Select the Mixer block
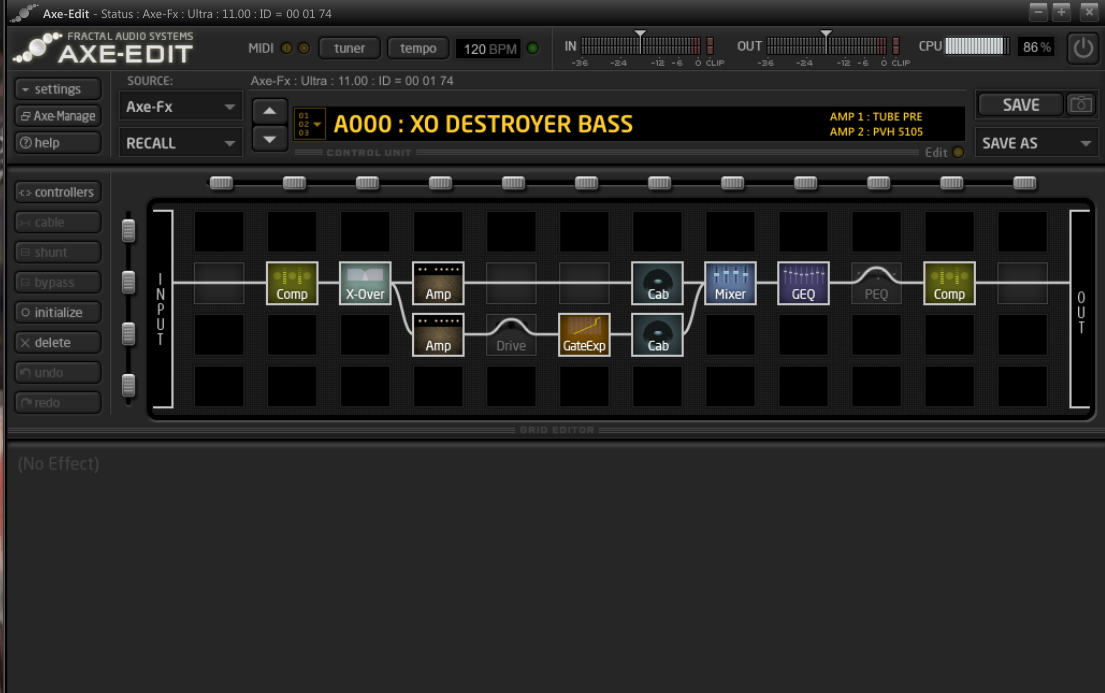The height and width of the screenshot is (693, 1105). pos(730,283)
